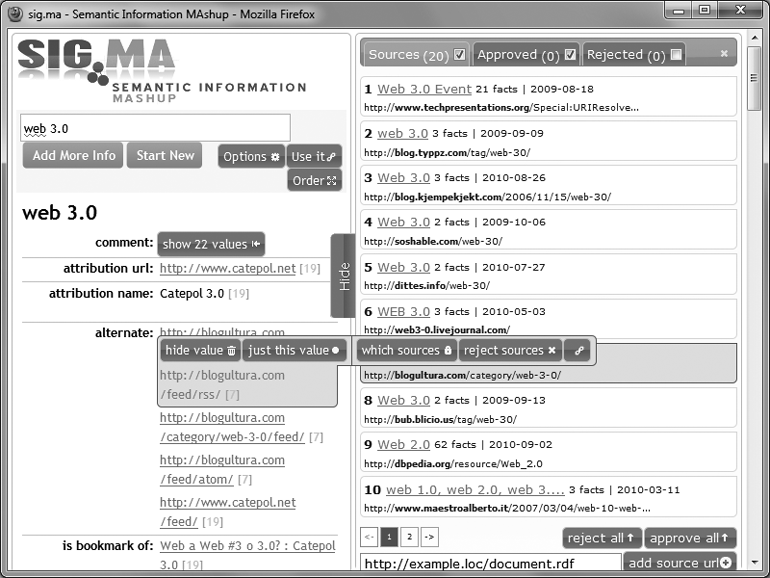
Task: Click the link icon in value popup
Action: [579, 351]
